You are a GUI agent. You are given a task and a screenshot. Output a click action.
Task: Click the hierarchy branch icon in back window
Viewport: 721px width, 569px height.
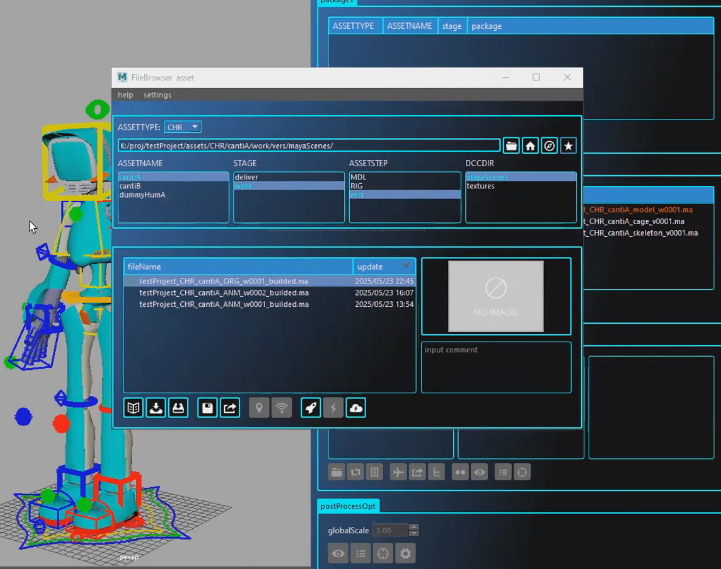click(x=436, y=472)
